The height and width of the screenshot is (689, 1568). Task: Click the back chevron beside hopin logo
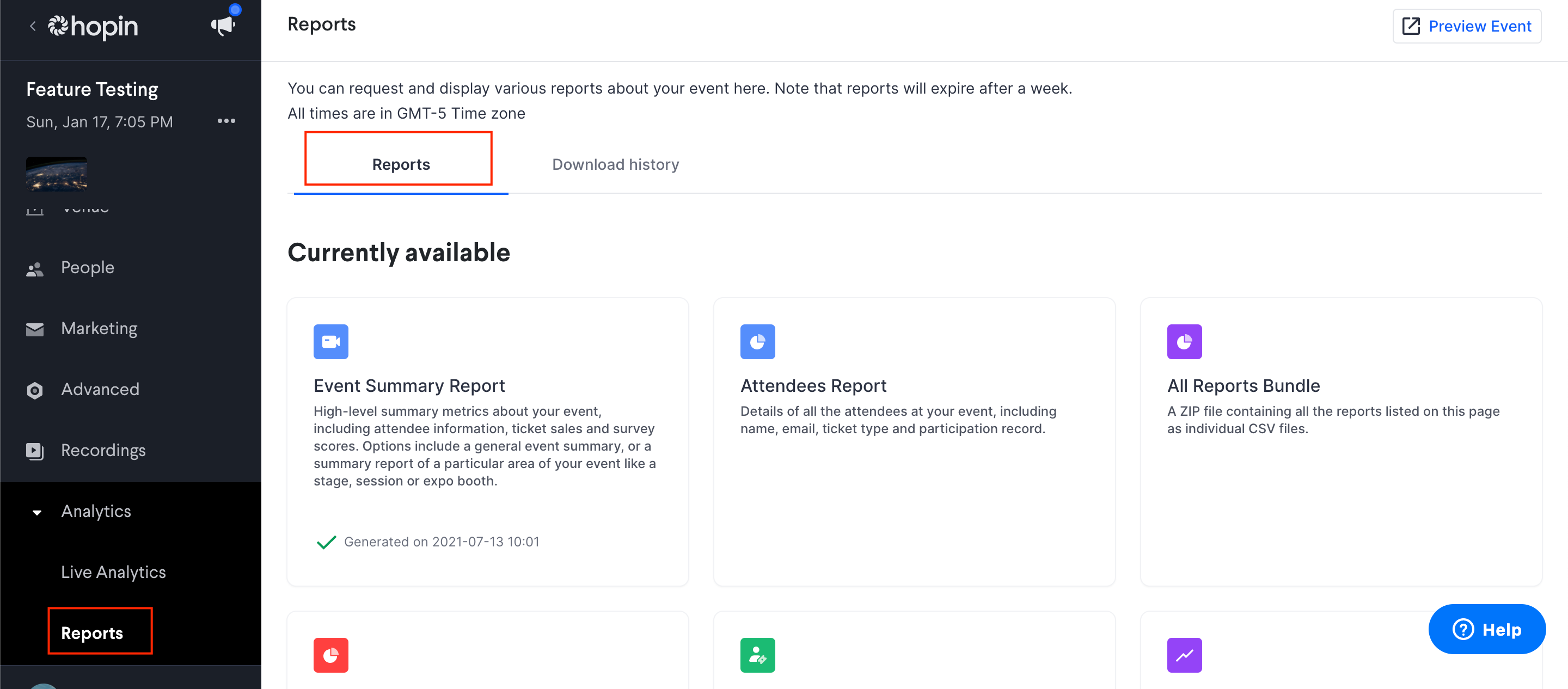[33, 26]
